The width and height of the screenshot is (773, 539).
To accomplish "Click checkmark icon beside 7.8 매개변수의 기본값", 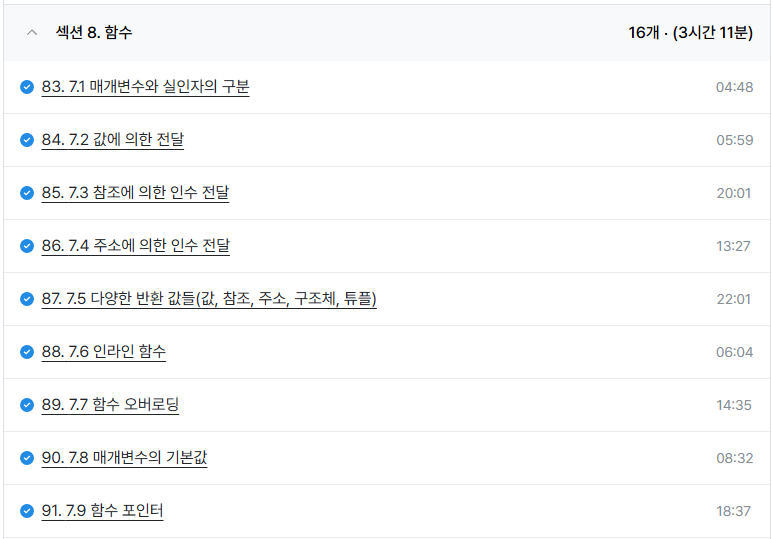I will click(27, 458).
